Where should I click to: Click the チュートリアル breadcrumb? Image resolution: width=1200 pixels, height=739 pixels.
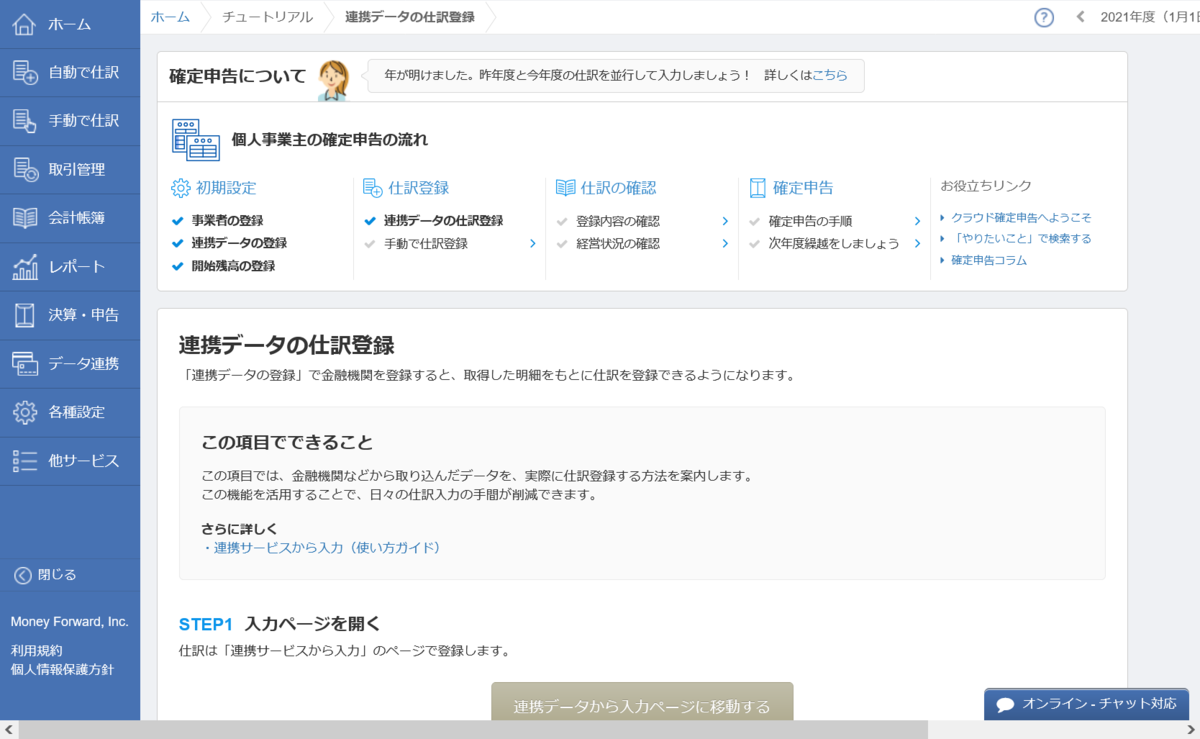click(267, 17)
